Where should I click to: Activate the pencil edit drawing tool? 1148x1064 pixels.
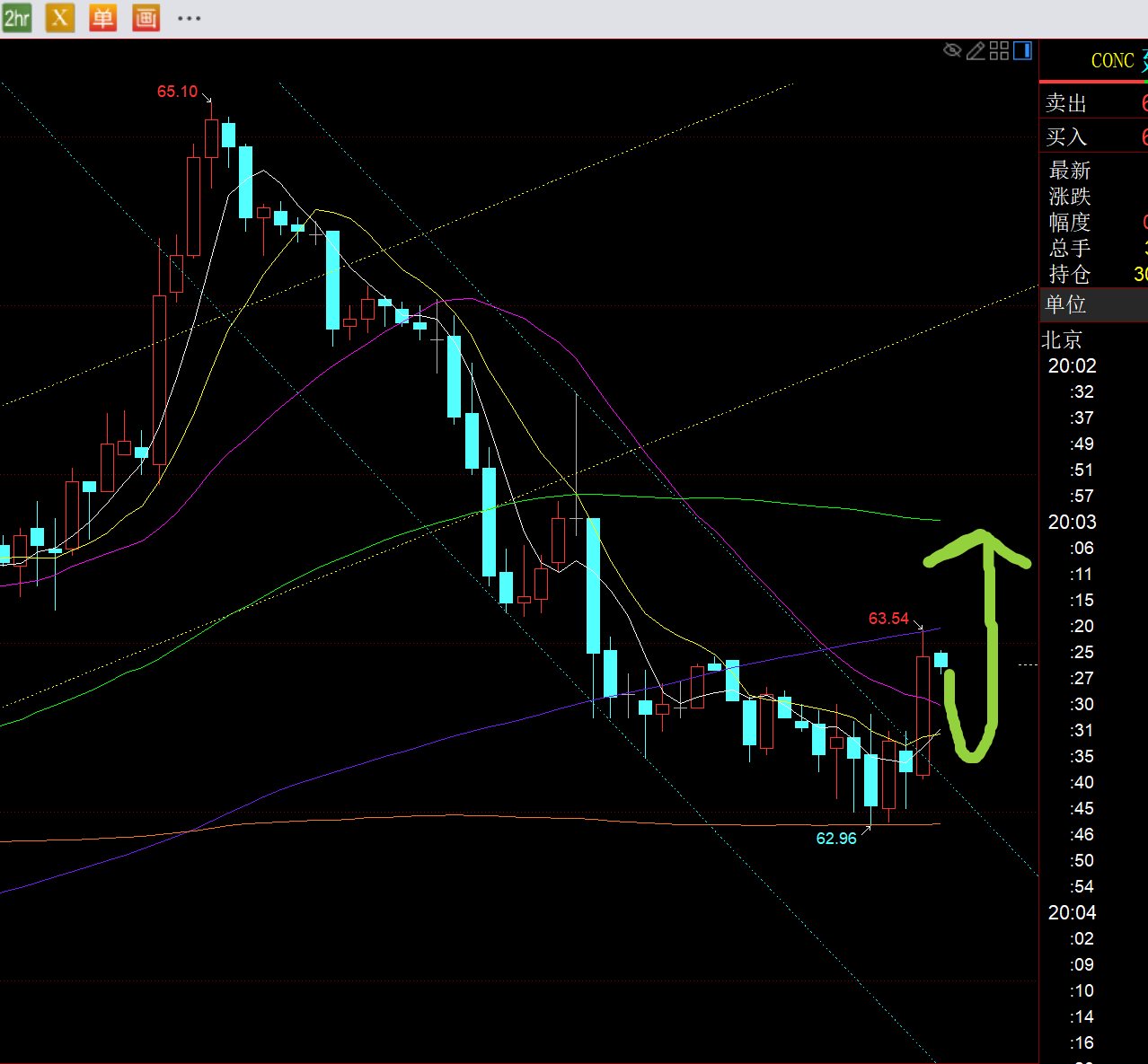pos(976,50)
